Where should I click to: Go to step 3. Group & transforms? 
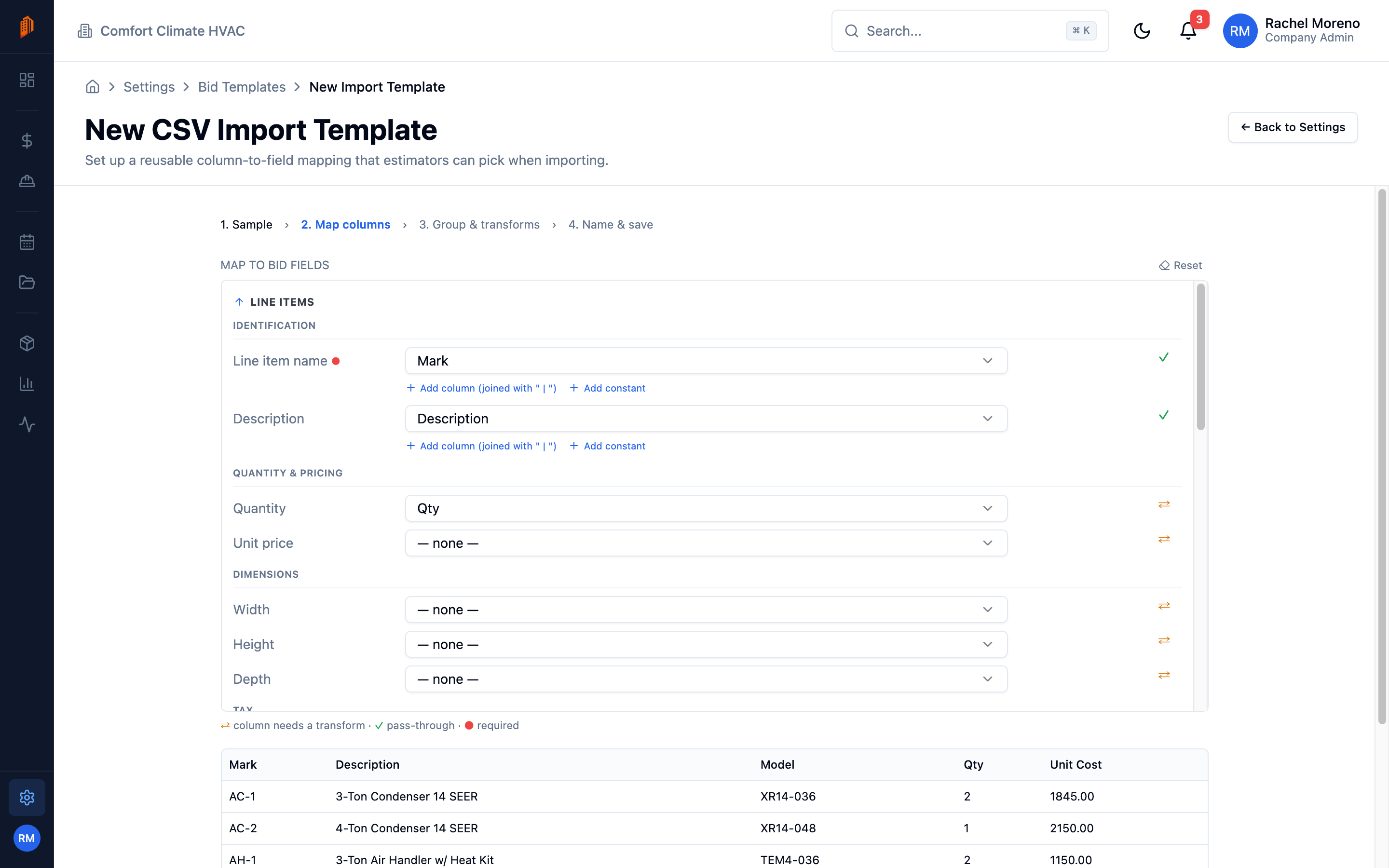[x=479, y=224]
